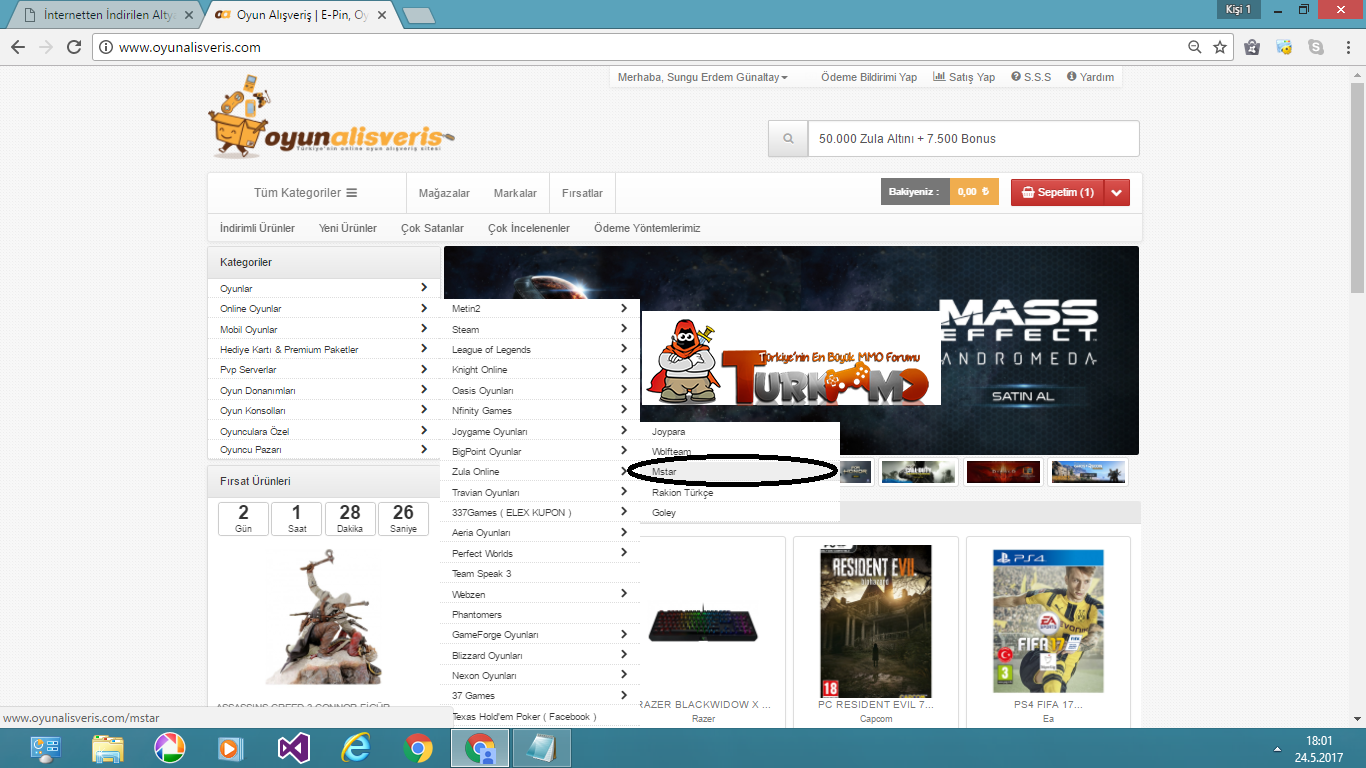Open the cart dropdown arrow beside Sepetim
The image size is (1366, 768).
tap(1117, 192)
